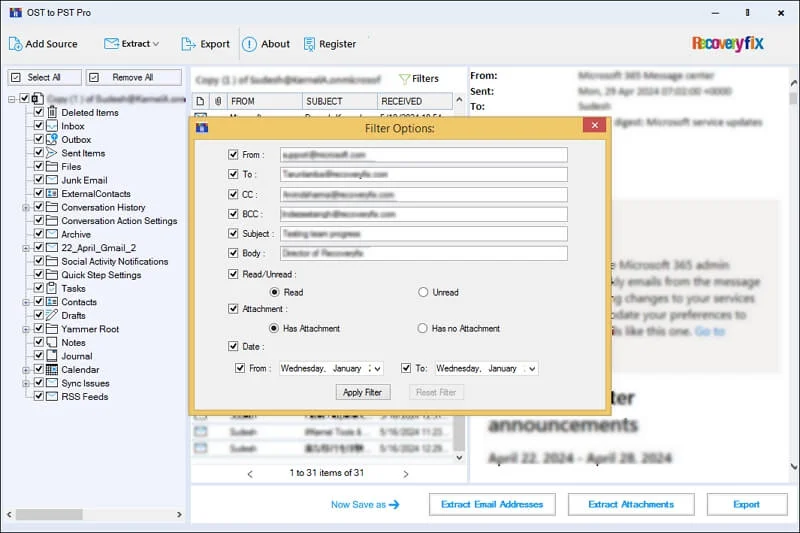Click the Extract Attachments button
The image size is (800, 533).
(631, 504)
